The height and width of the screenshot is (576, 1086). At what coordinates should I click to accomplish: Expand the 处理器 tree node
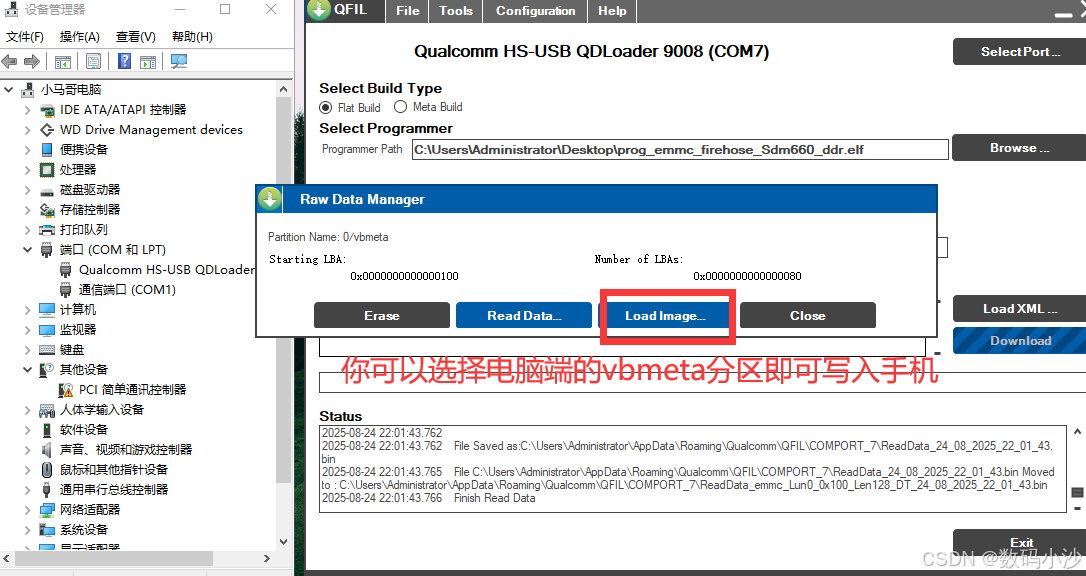click(x=28, y=170)
